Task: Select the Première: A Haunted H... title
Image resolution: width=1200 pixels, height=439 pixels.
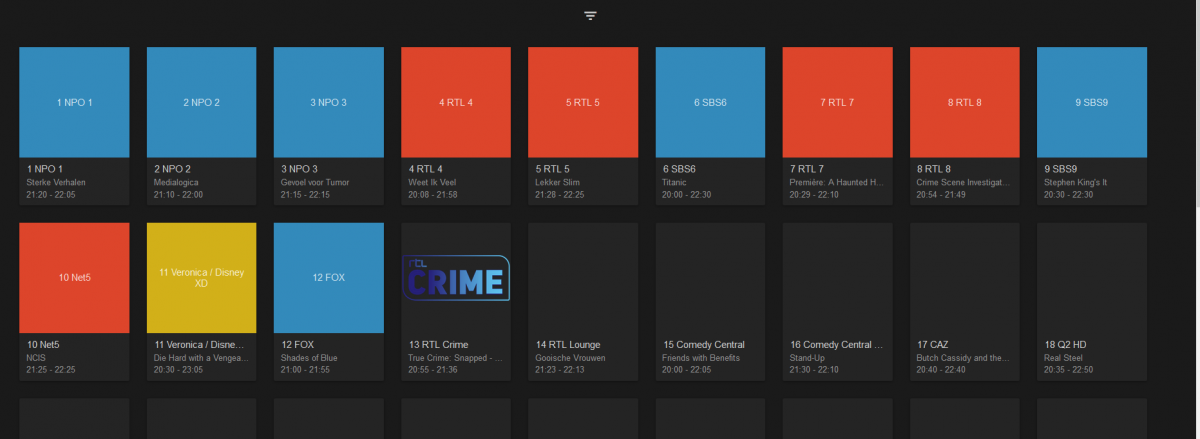Action: pyautogui.click(x=838, y=182)
